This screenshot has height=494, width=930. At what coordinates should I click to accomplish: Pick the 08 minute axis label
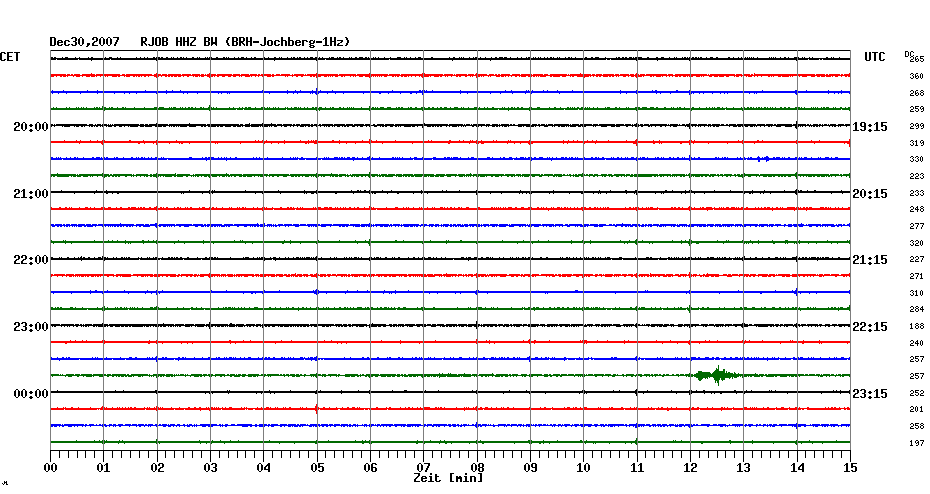coord(477,468)
